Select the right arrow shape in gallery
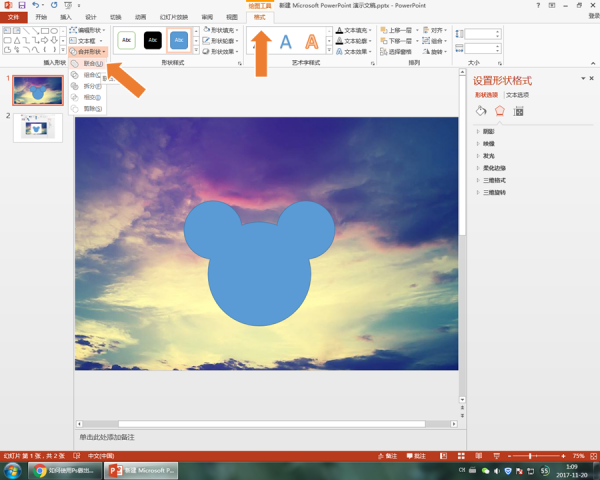Viewport: 600px width, 480px height. point(45,40)
